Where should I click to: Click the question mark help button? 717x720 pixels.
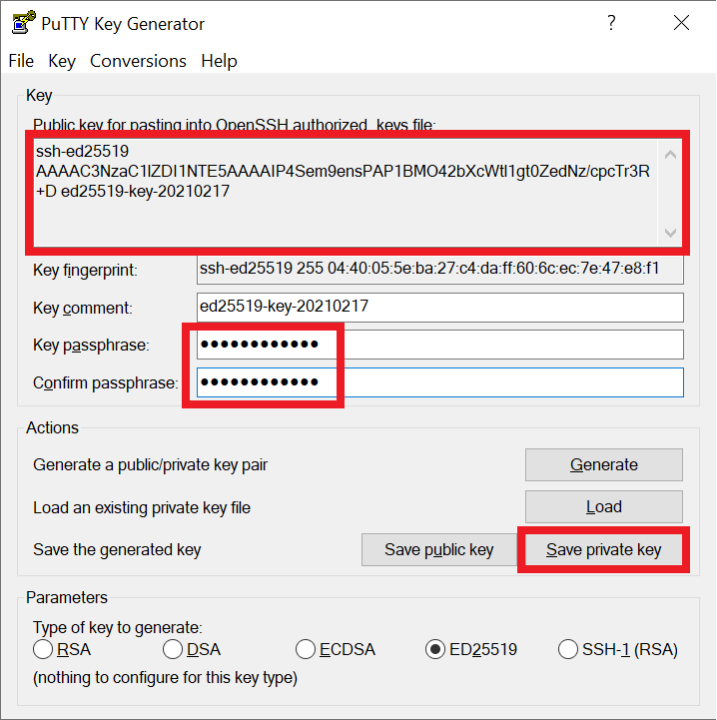[x=611, y=22]
